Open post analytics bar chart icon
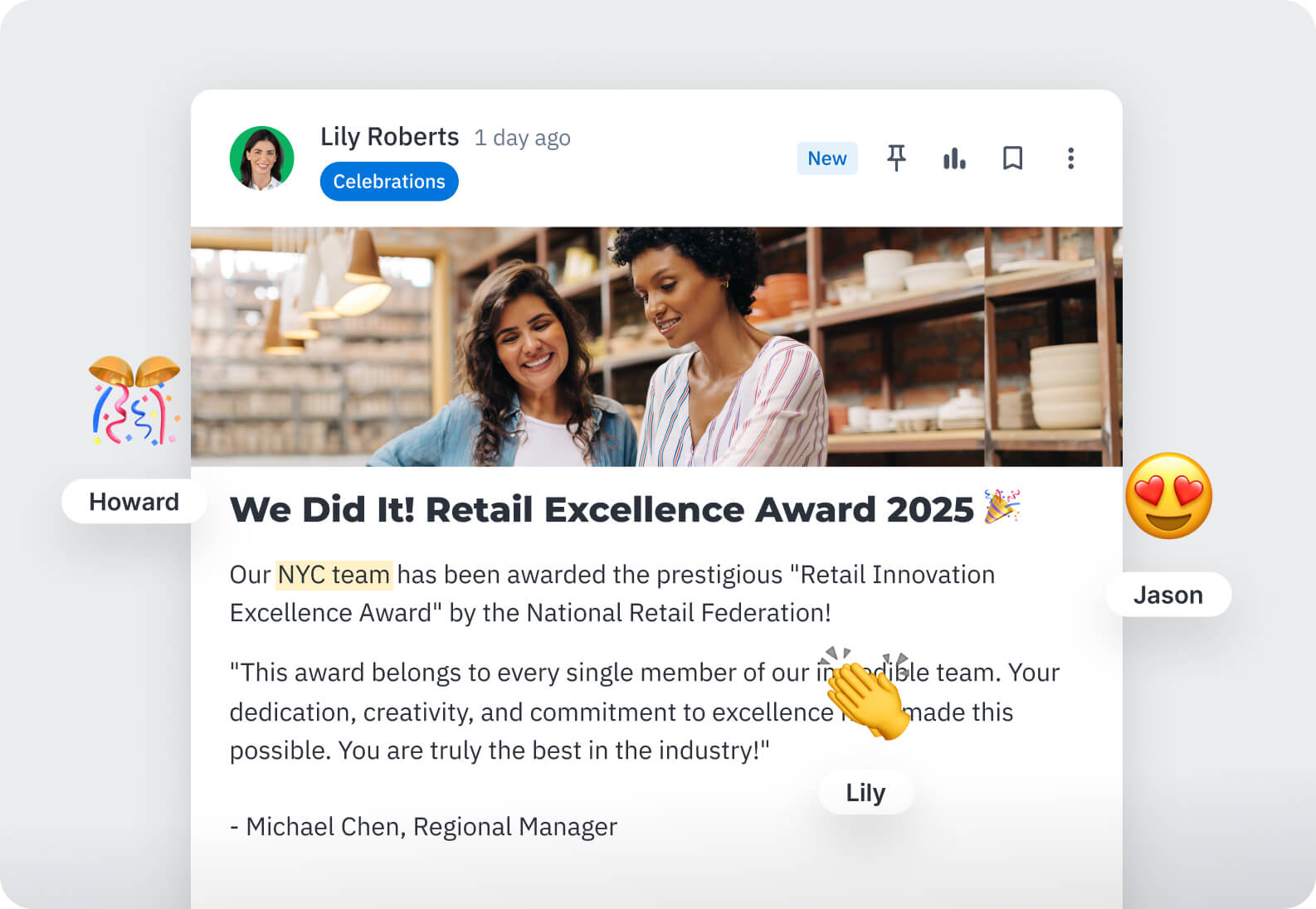The height and width of the screenshot is (909, 1316). tap(954, 158)
